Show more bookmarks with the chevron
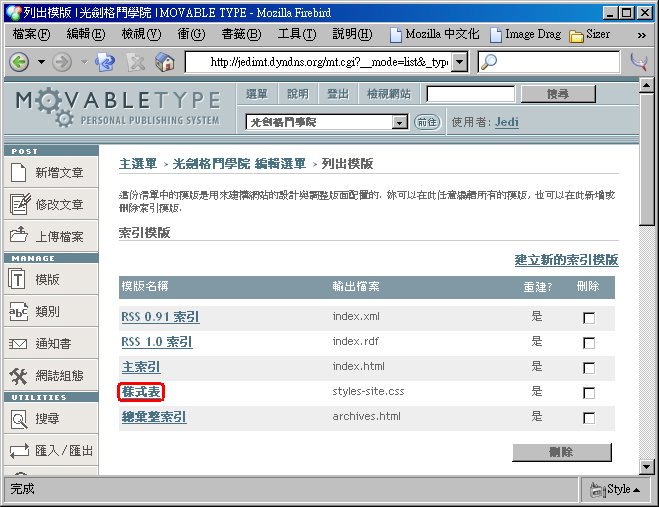The image size is (659, 507). click(x=641, y=35)
